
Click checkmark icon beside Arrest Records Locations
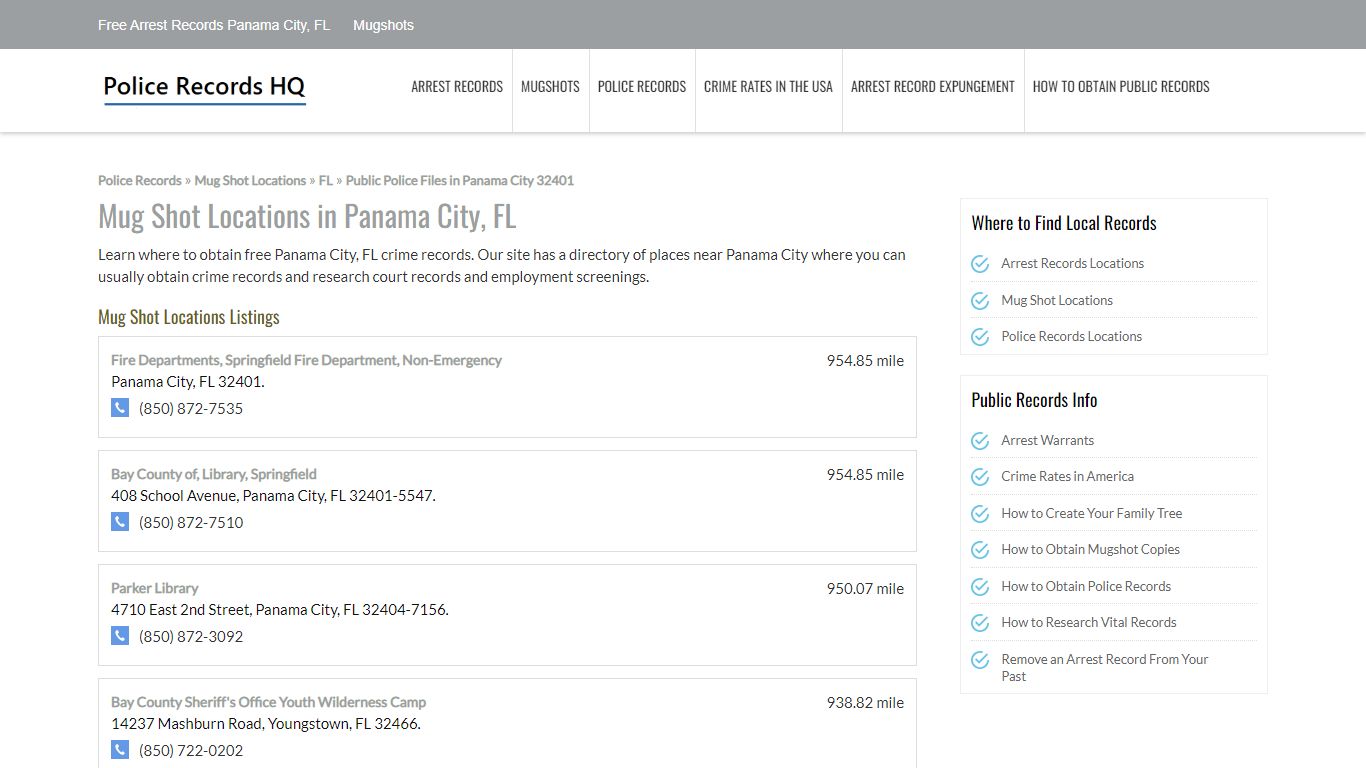(980, 264)
